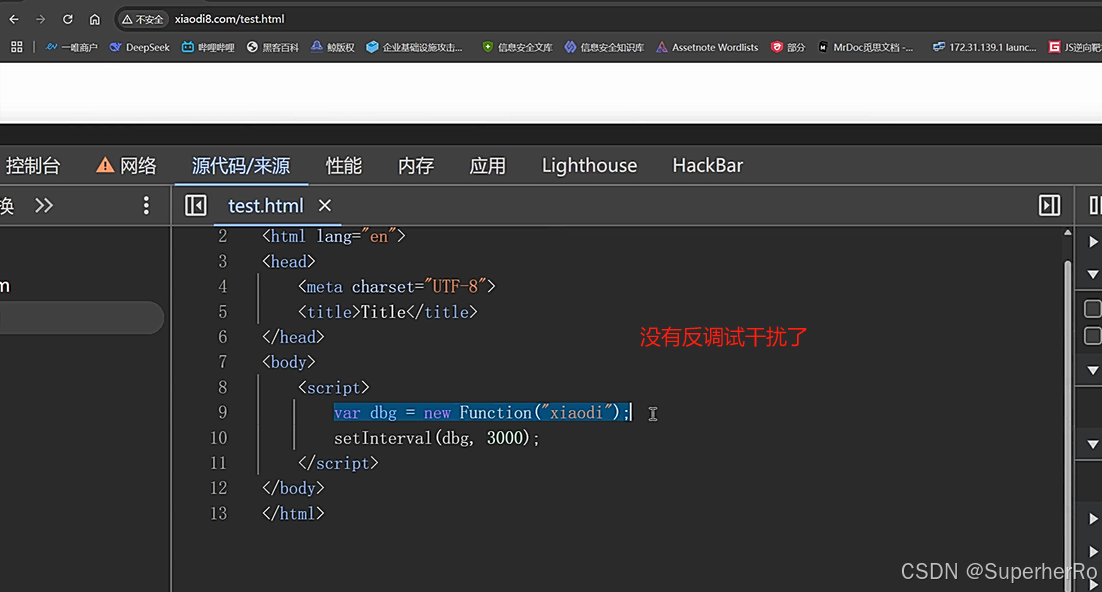Click the </body> closing tag line
Image resolution: width=1102 pixels, height=592 pixels.
(293, 488)
